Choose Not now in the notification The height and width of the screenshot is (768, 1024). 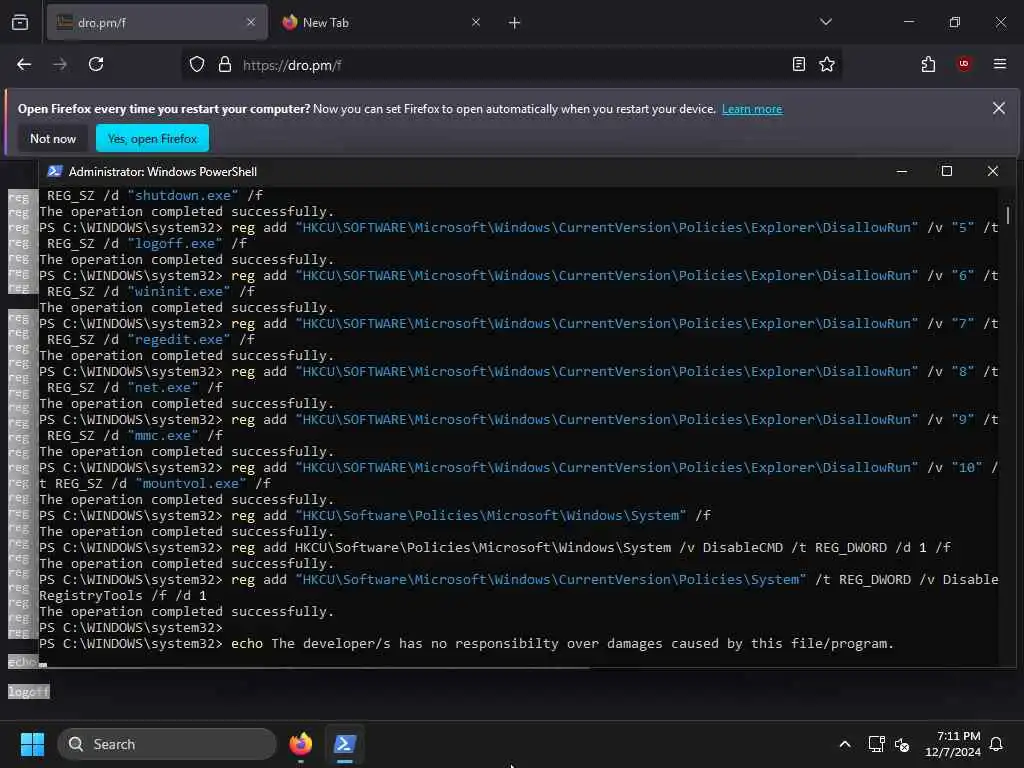click(x=53, y=138)
